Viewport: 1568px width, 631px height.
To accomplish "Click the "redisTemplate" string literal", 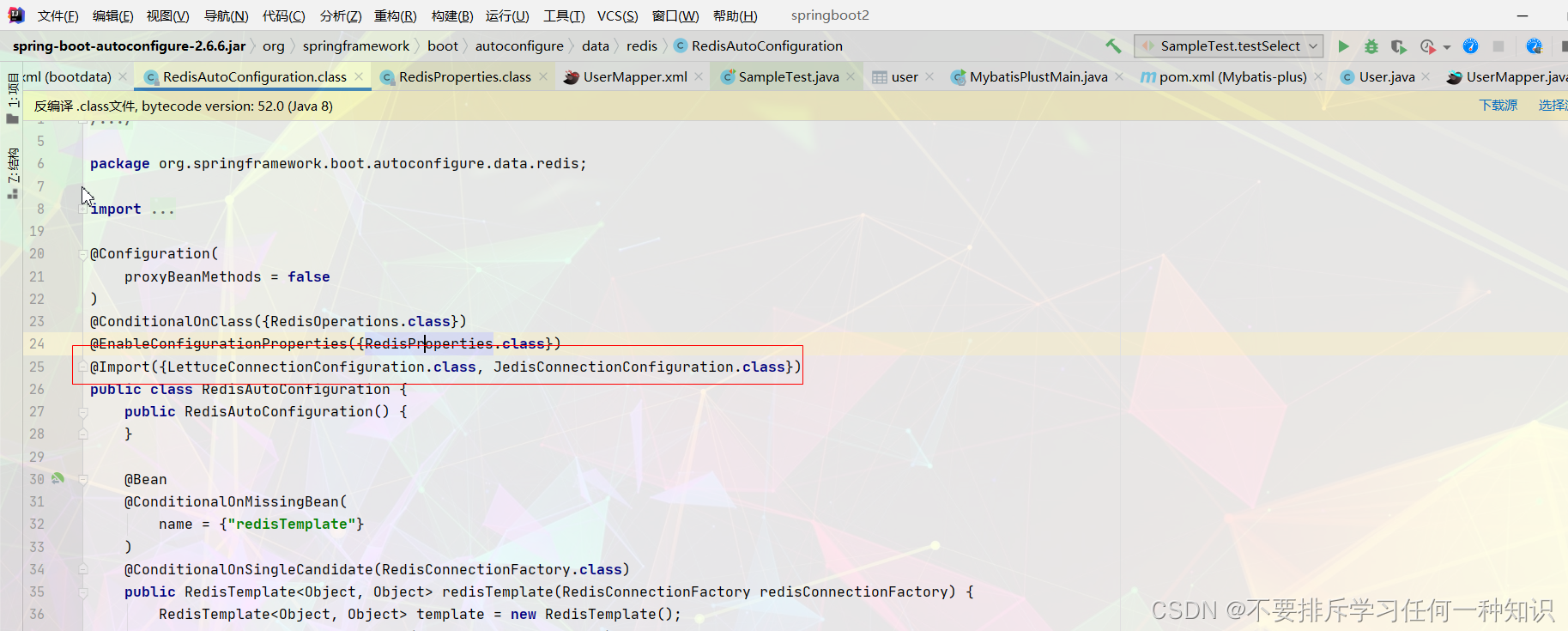I will click(292, 525).
